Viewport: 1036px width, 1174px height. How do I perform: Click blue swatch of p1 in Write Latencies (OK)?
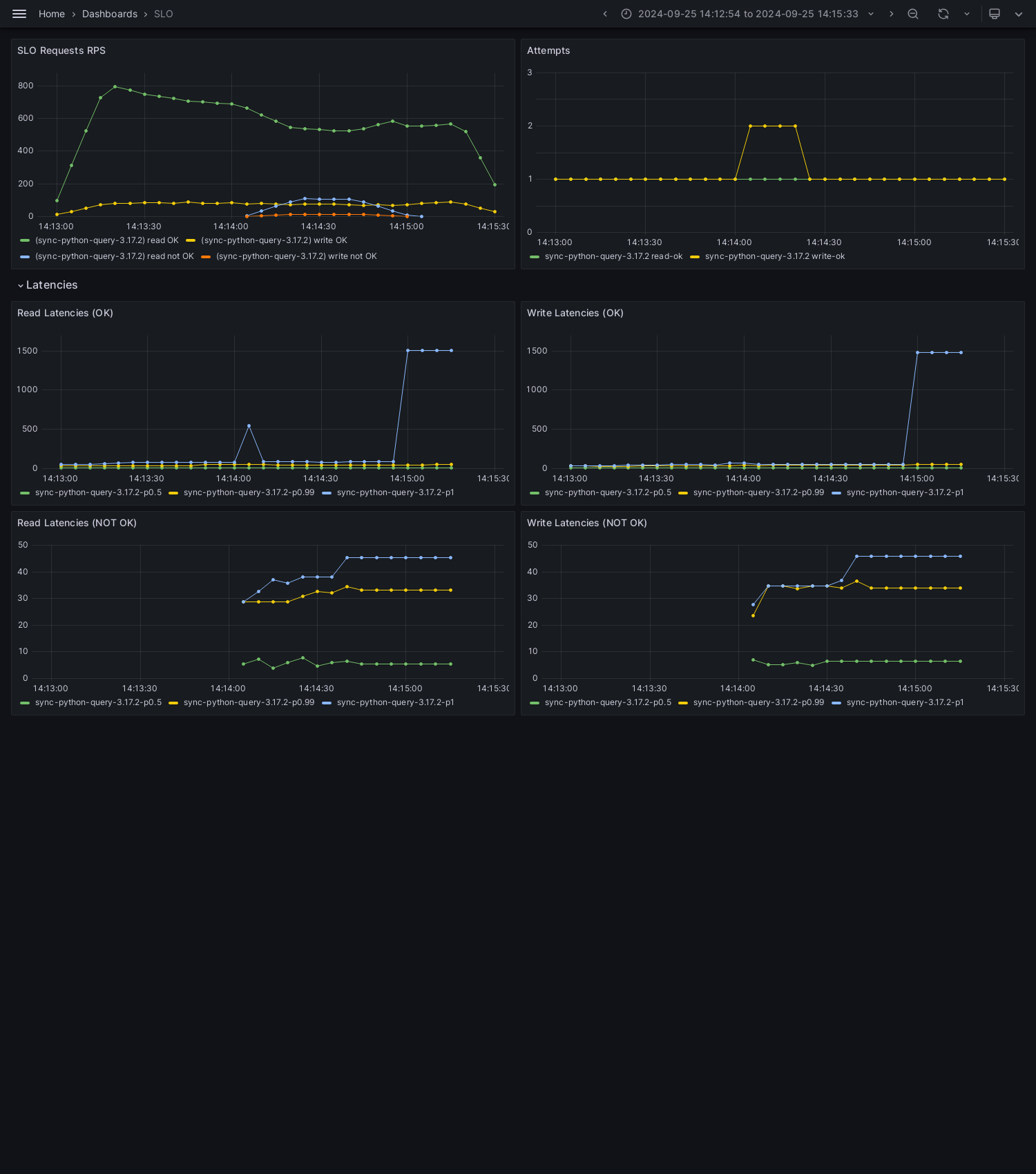[836, 492]
